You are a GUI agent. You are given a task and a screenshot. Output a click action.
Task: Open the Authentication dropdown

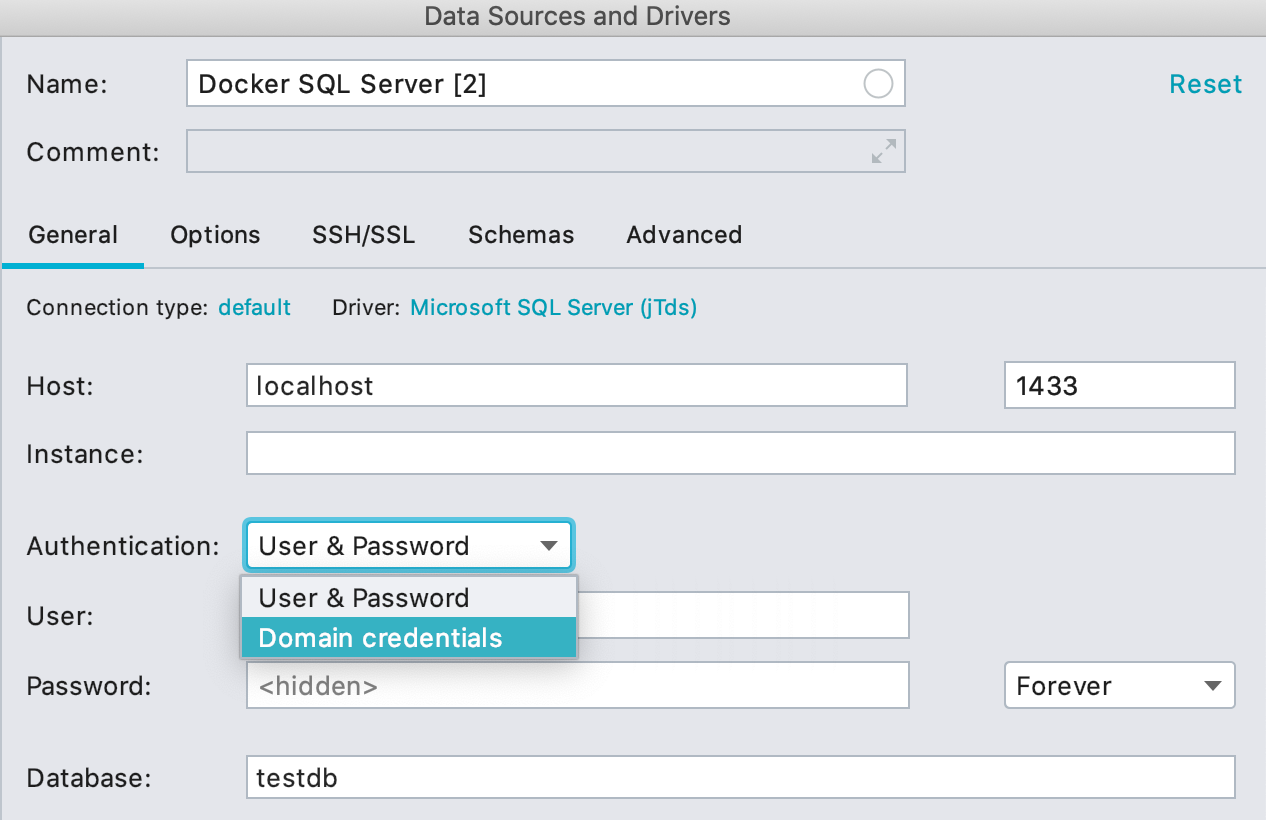pyautogui.click(x=408, y=546)
